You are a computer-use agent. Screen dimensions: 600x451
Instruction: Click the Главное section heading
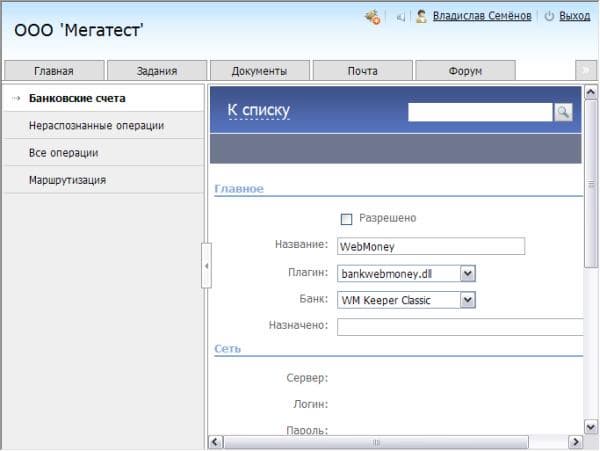[239, 189]
